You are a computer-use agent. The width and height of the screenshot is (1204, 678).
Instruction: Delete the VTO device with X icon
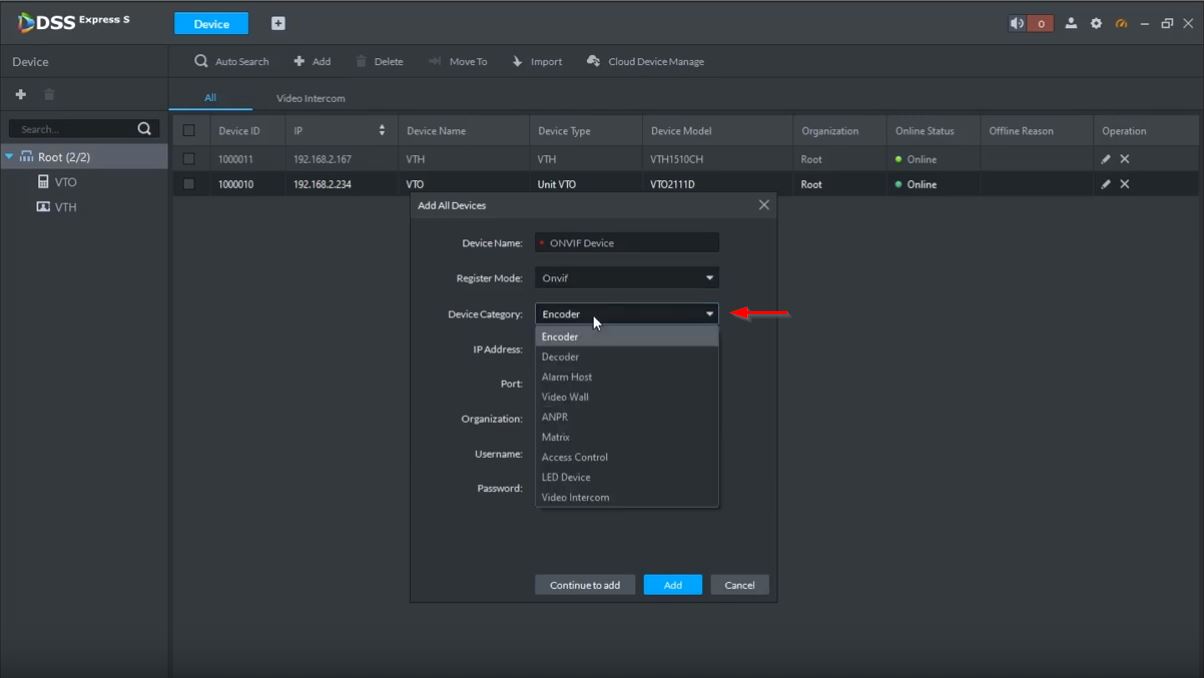[1125, 184]
